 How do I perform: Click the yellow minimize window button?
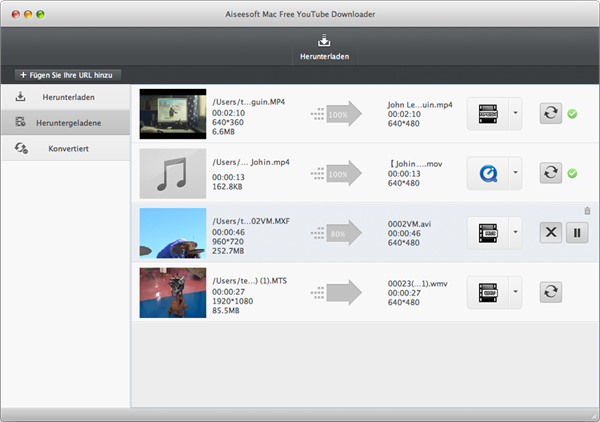pos(28,15)
